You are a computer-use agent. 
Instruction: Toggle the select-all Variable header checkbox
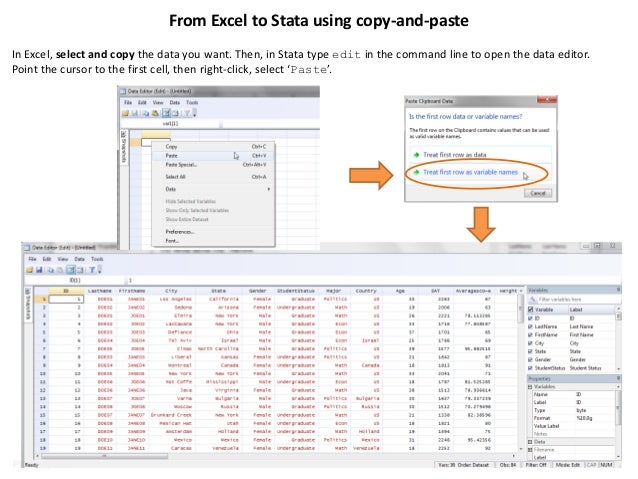coord(531,310)
